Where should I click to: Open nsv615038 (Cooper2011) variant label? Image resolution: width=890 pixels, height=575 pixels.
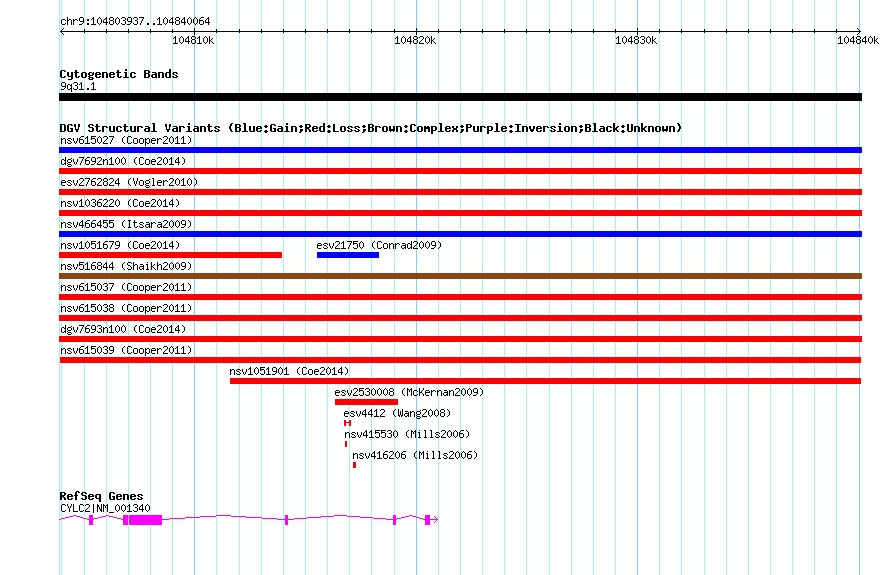coord(126,308)
